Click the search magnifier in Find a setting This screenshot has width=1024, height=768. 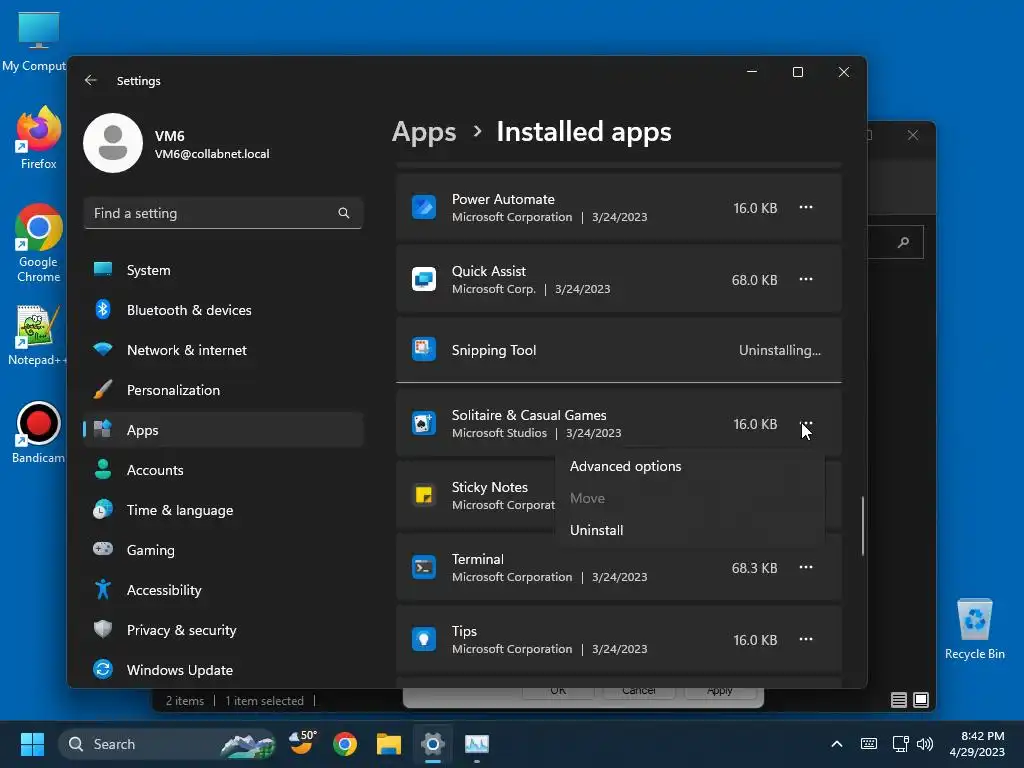(x=344, y=213)
